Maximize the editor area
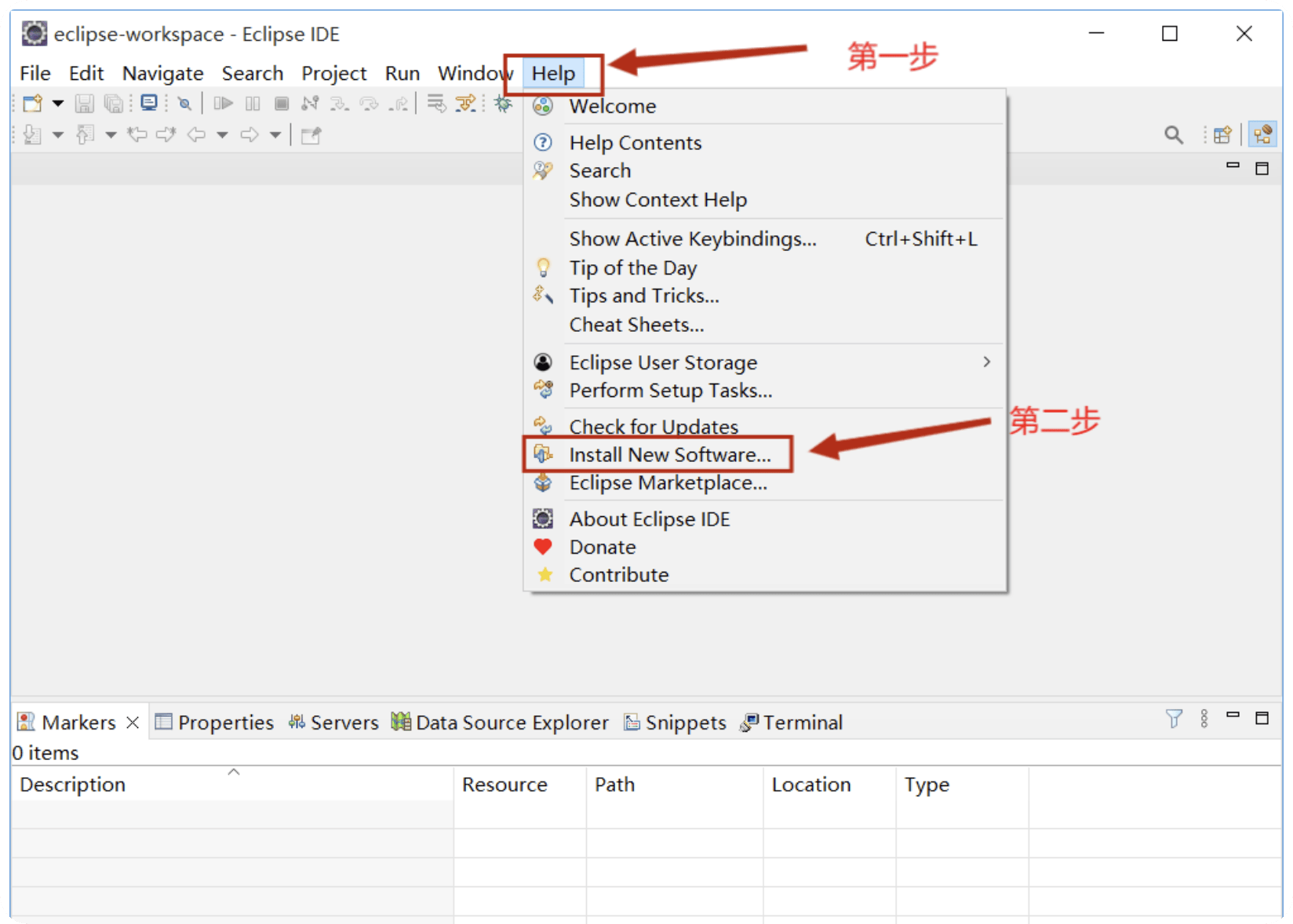The height and width of the screenshot is (924, 1293). [1262, 168]
